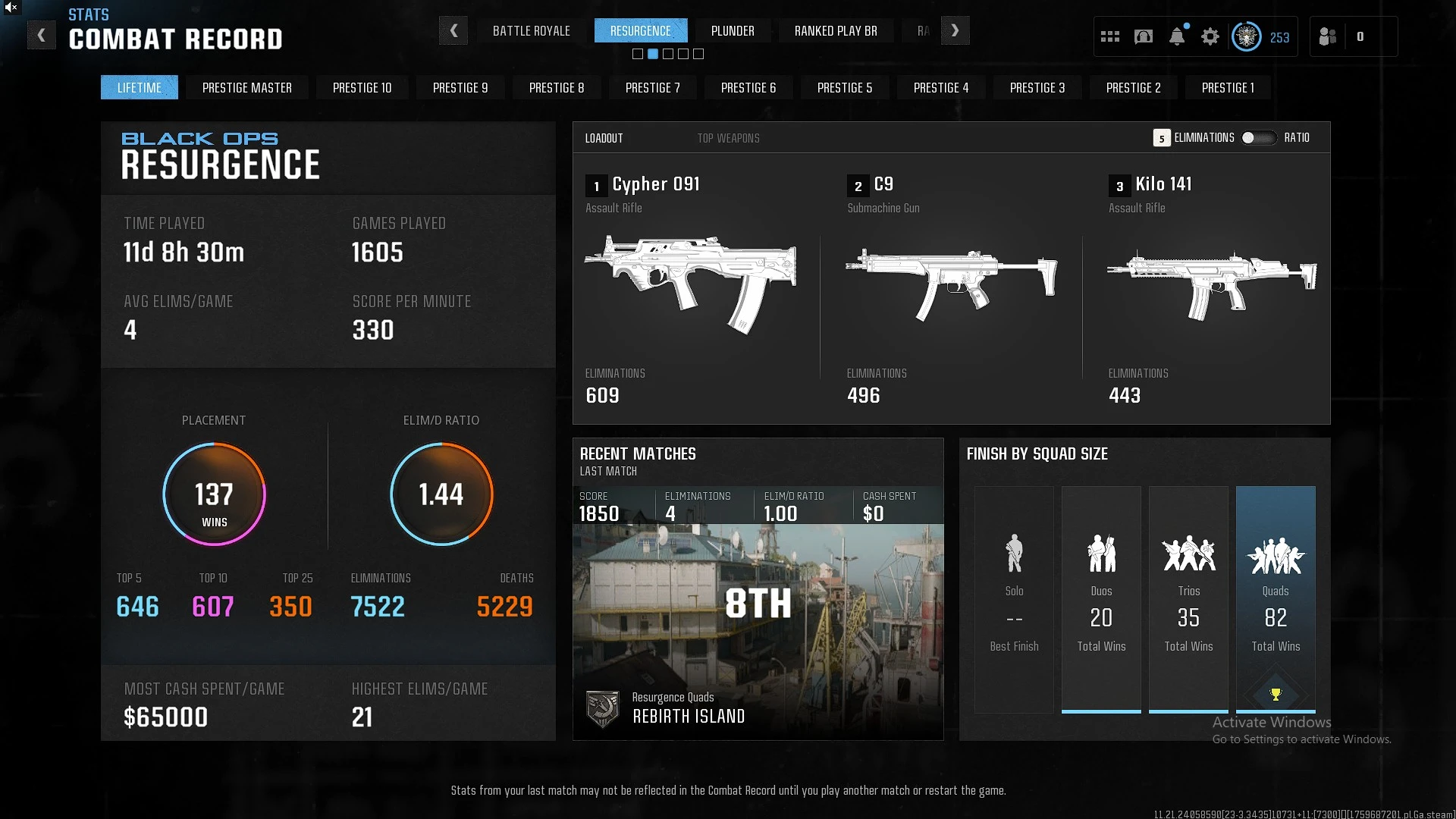Go back using the Stats back chevron
1456x819 pixels.
click(x=42, y=35)
